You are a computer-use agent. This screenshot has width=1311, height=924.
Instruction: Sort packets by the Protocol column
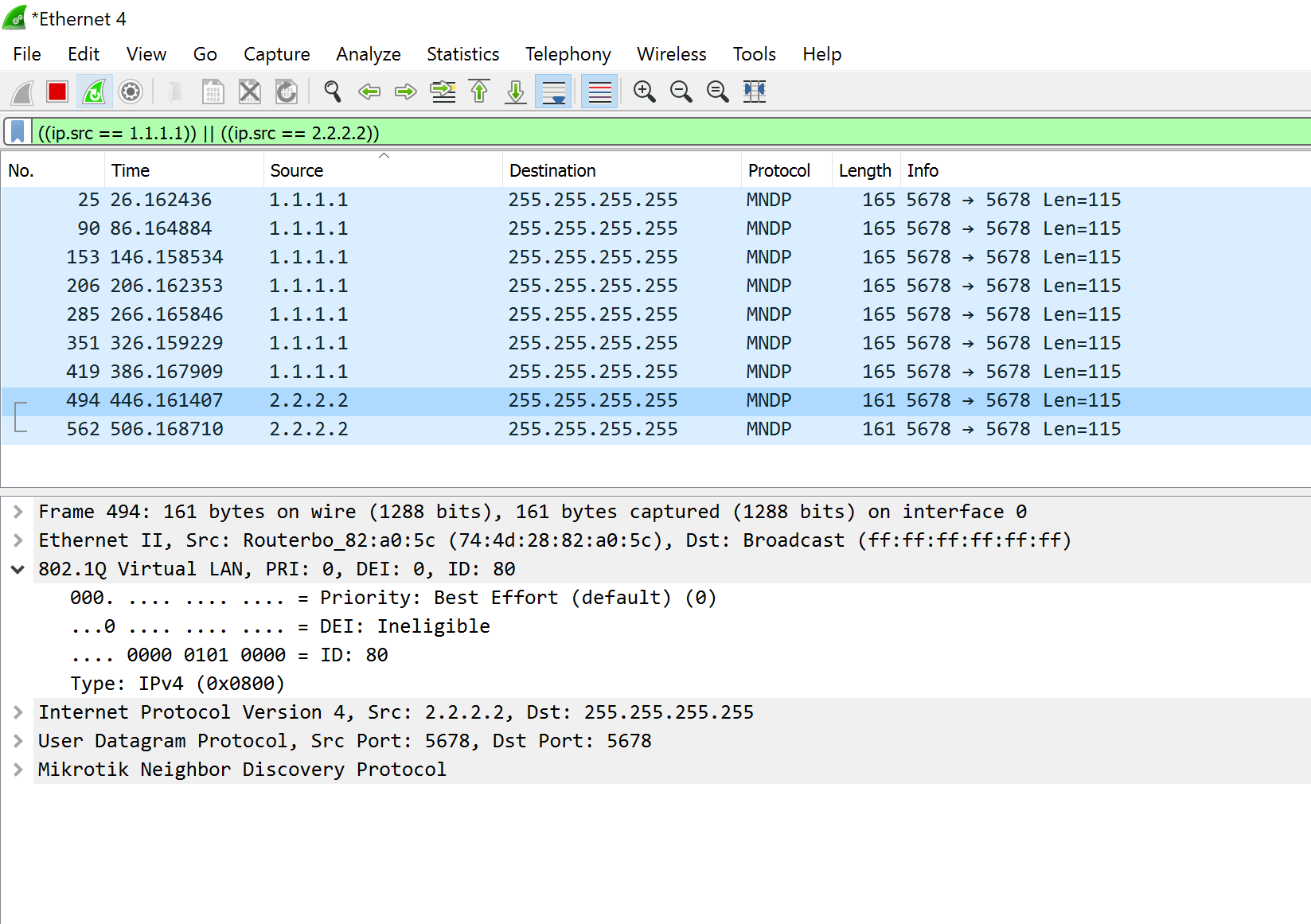tap(786, 170)
